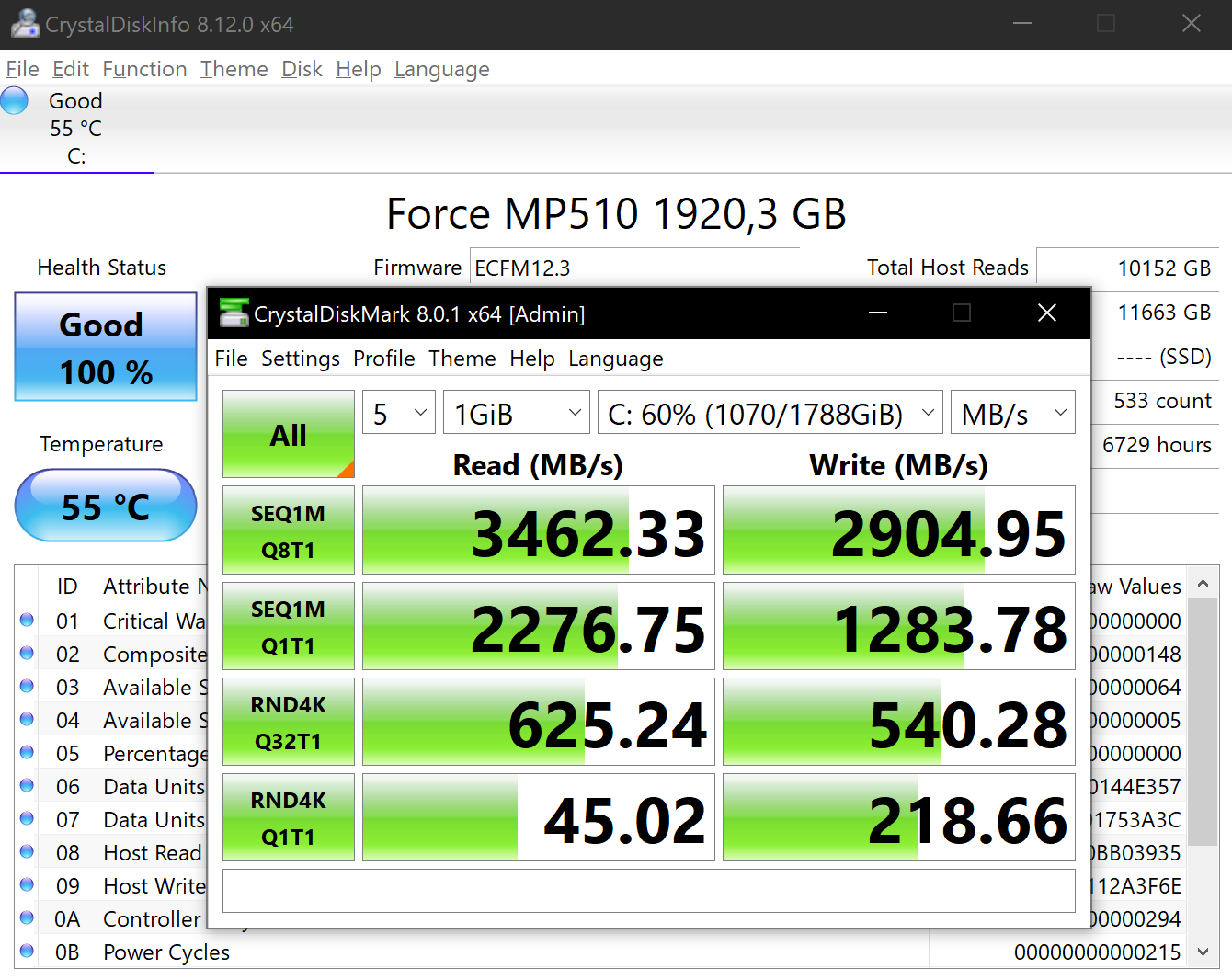This screenshot has width=1232, height=980.
Task: Open CrystalDiskInfo Edit menu
Action: 71,69
